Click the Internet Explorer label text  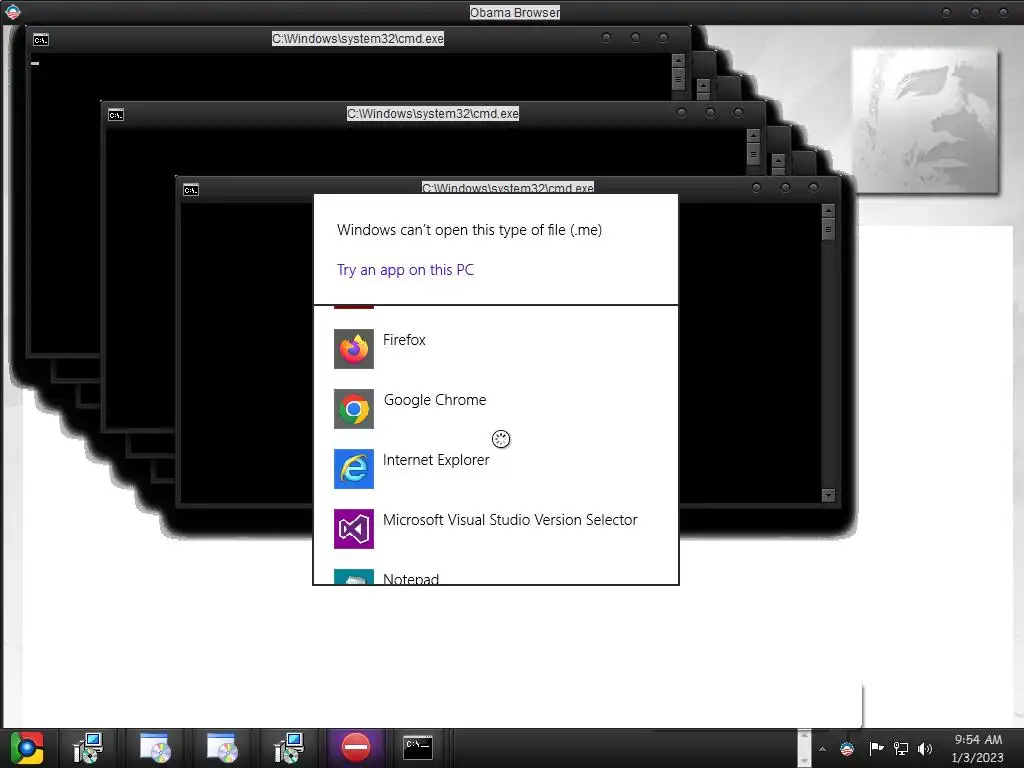pos(436,460)
